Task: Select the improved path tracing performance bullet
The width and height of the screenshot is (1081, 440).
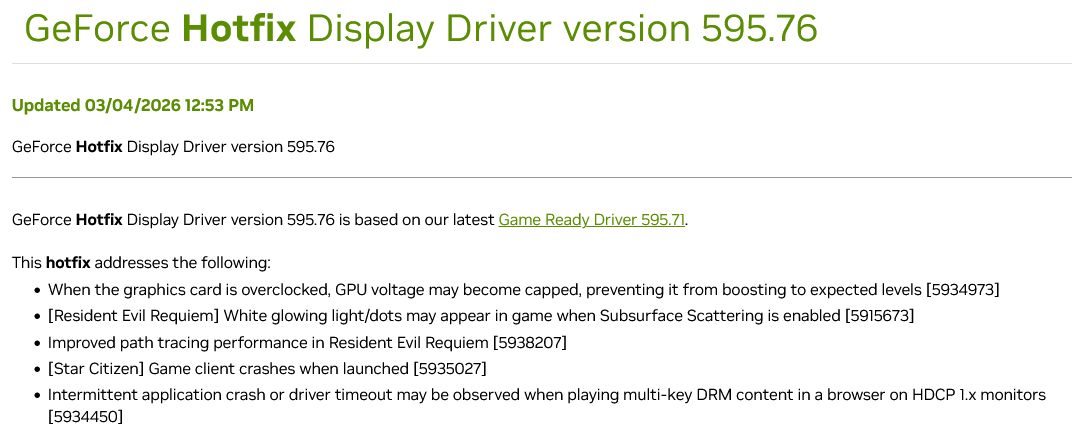Action: (307, 342)
